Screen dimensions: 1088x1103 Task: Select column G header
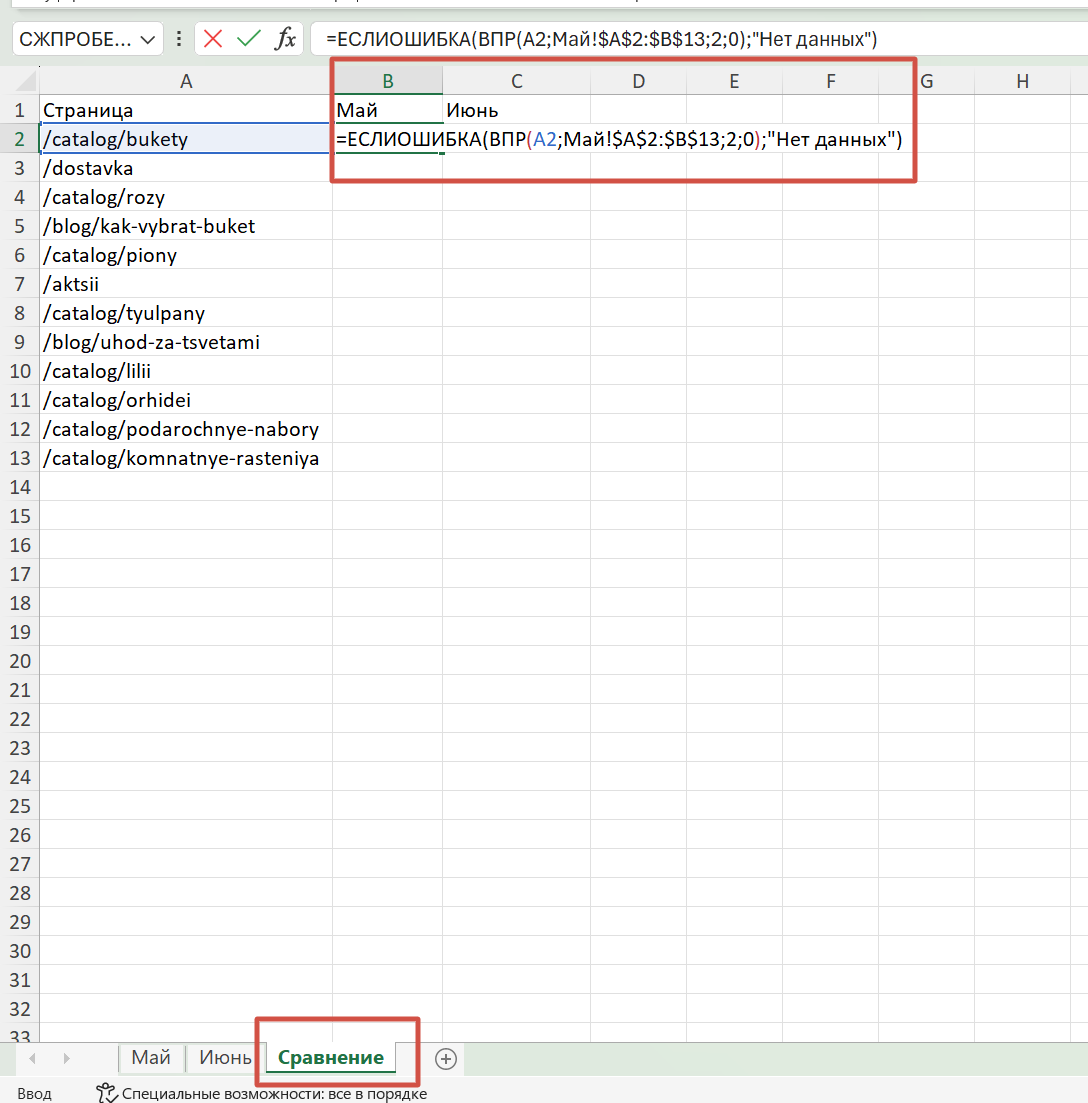(926, 82)
